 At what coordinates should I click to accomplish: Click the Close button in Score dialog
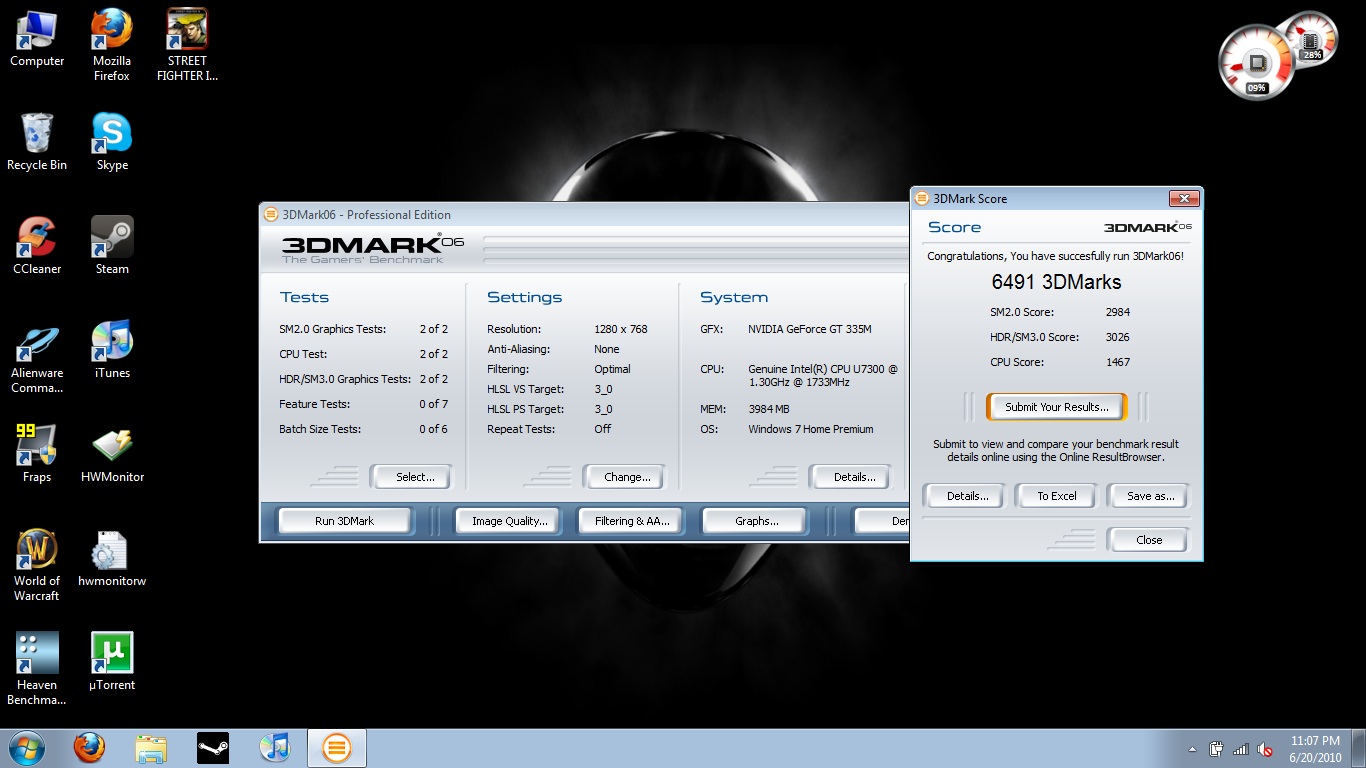(x=1149, y=540)
